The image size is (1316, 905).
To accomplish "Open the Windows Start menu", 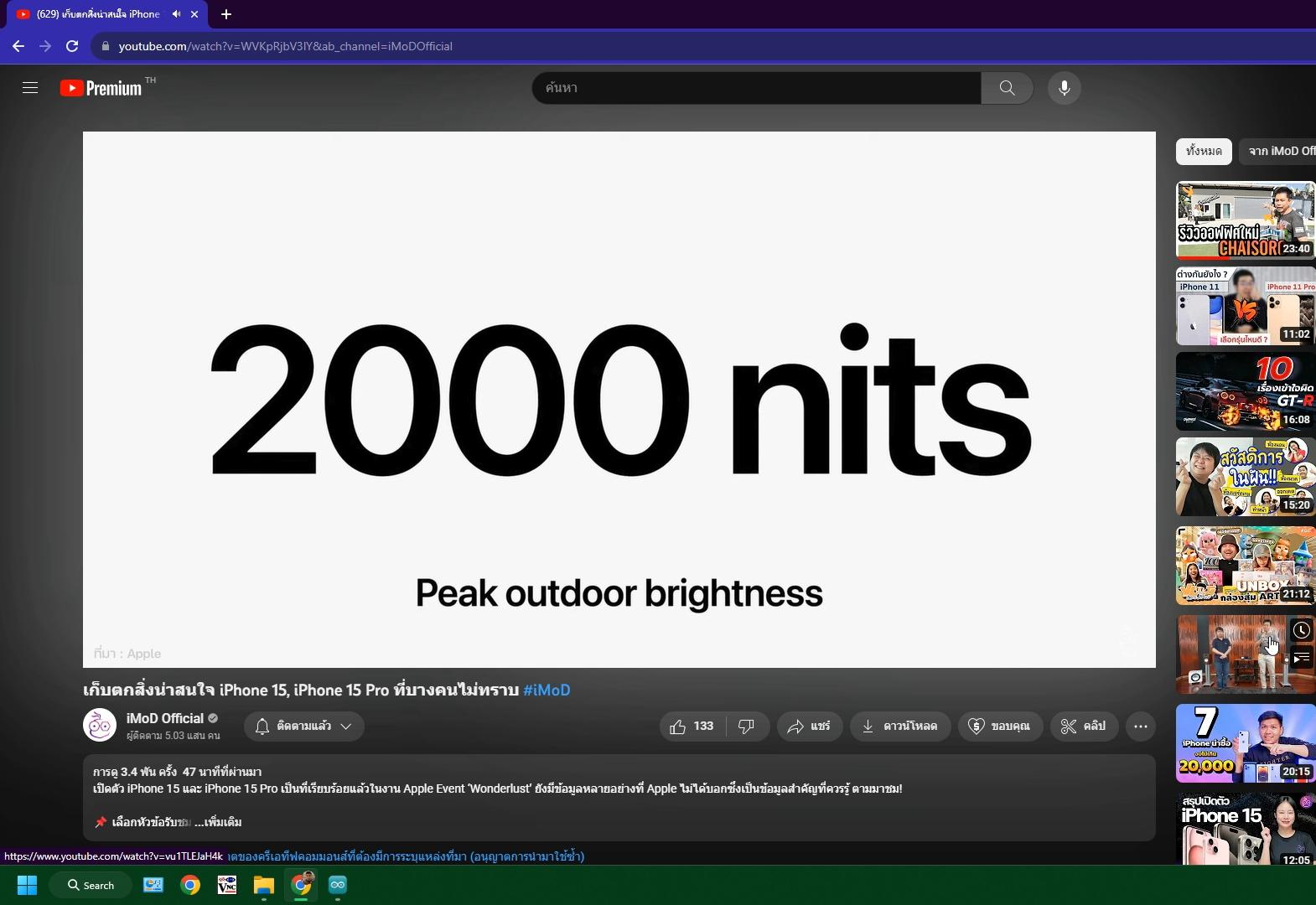I will 27,885.
